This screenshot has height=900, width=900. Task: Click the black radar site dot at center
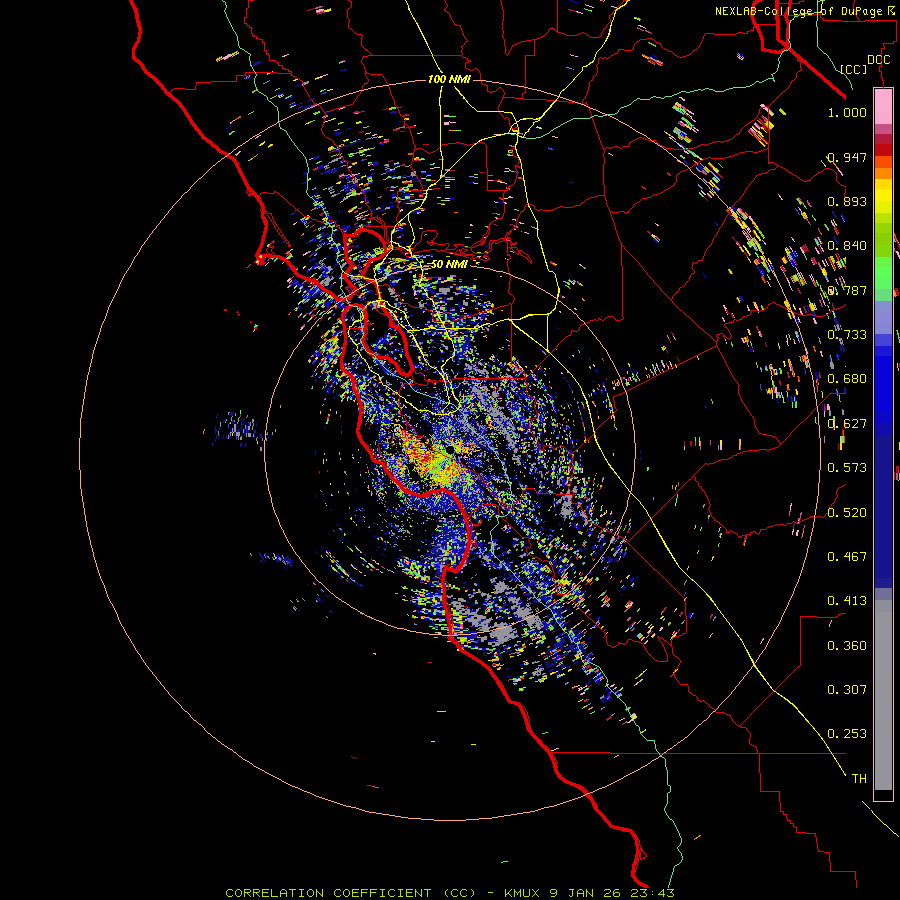[x=451, y=448]
